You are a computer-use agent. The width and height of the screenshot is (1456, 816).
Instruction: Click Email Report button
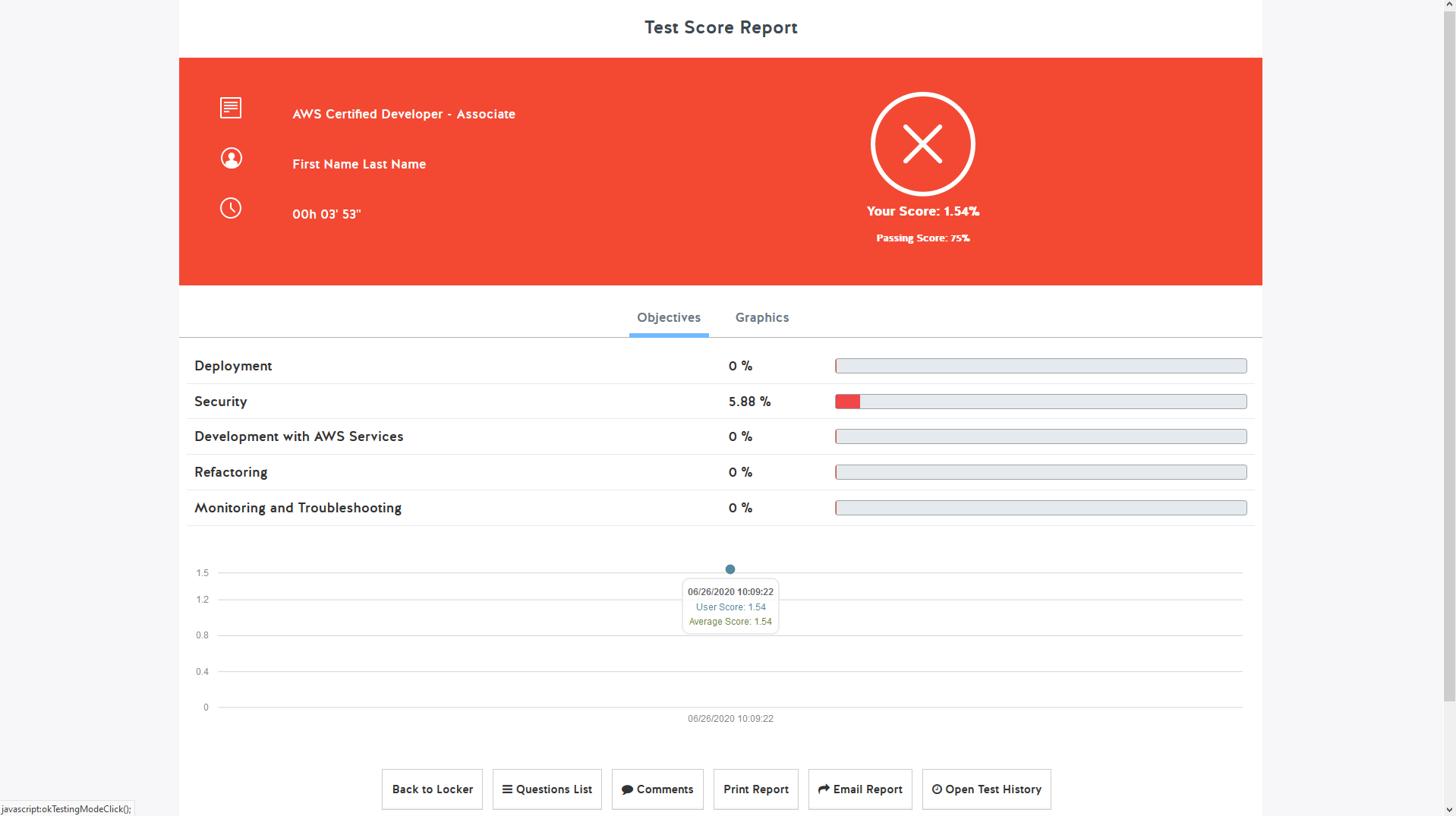[860, 789]
